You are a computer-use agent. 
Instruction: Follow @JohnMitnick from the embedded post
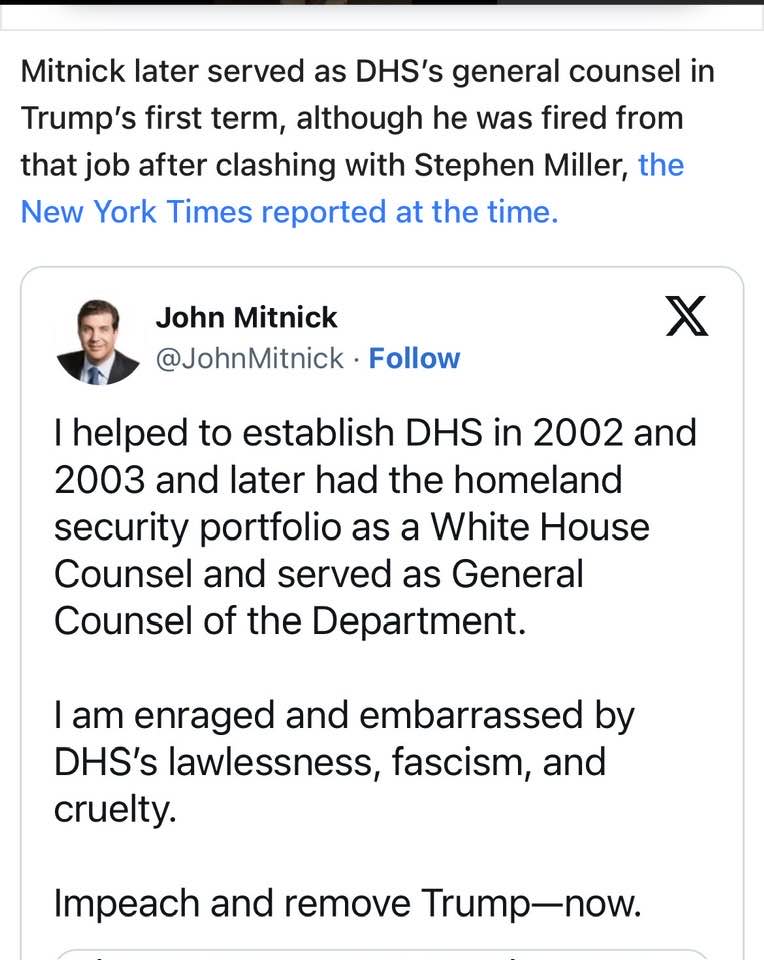[414, 358]
